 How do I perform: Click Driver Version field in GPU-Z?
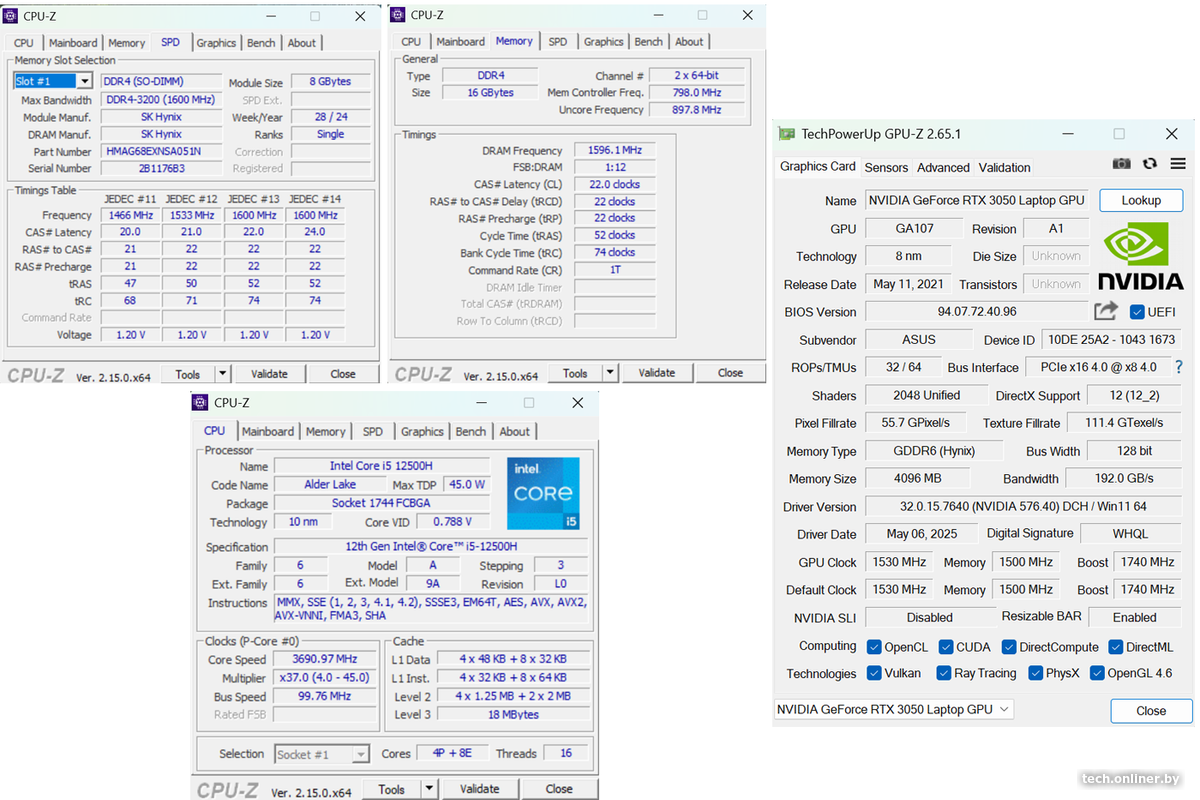[1022, 506]
